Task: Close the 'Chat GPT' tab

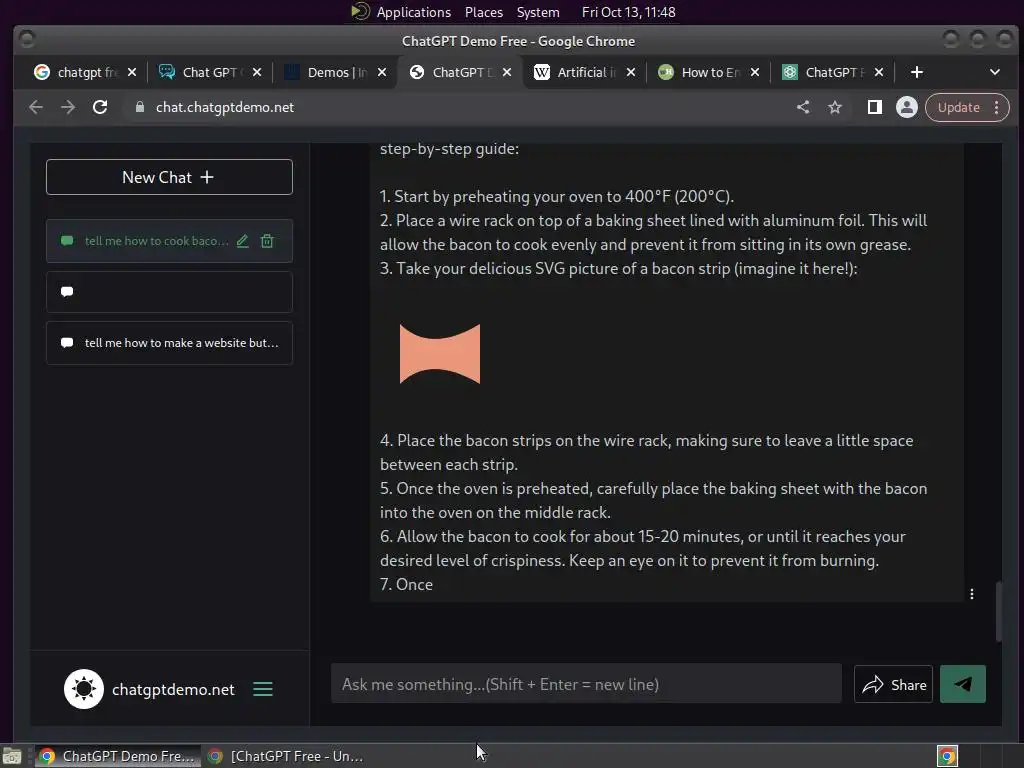Action: coord(257,72)
